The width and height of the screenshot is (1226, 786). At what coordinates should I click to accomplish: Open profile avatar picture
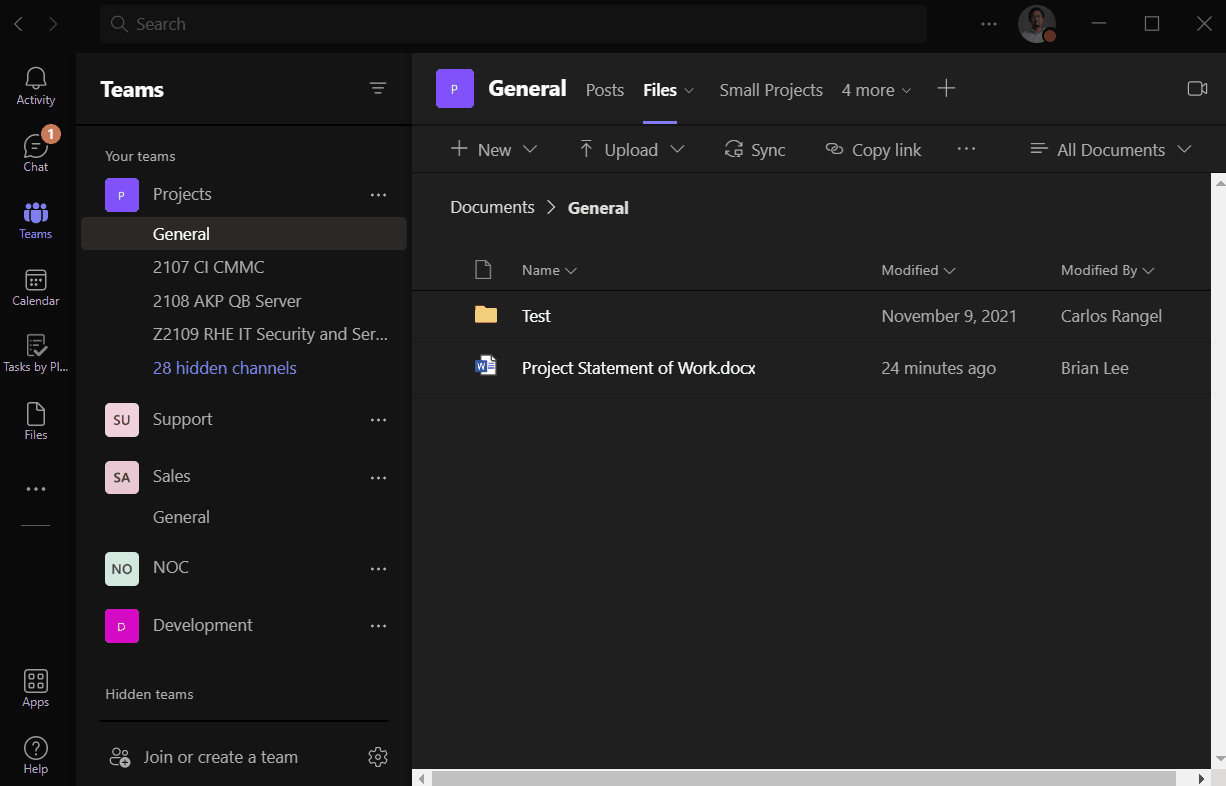tap(1037, 24)
